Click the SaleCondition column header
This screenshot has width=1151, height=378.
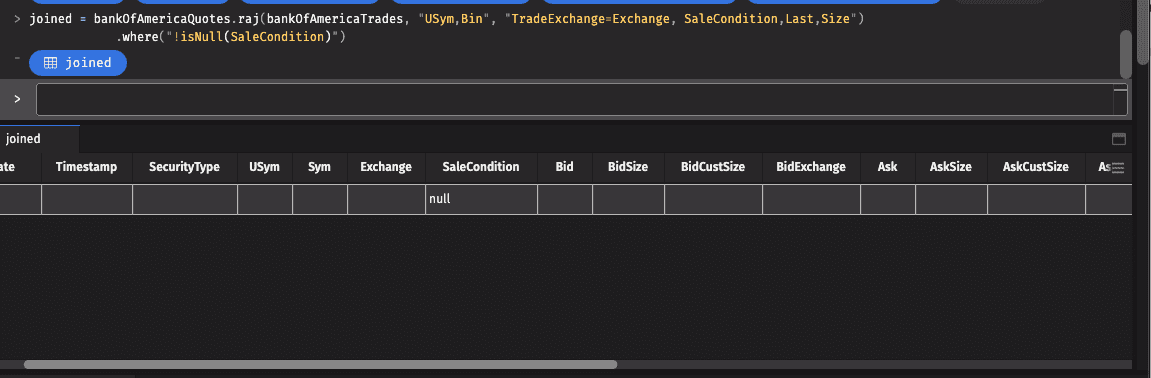pos(481,167)
